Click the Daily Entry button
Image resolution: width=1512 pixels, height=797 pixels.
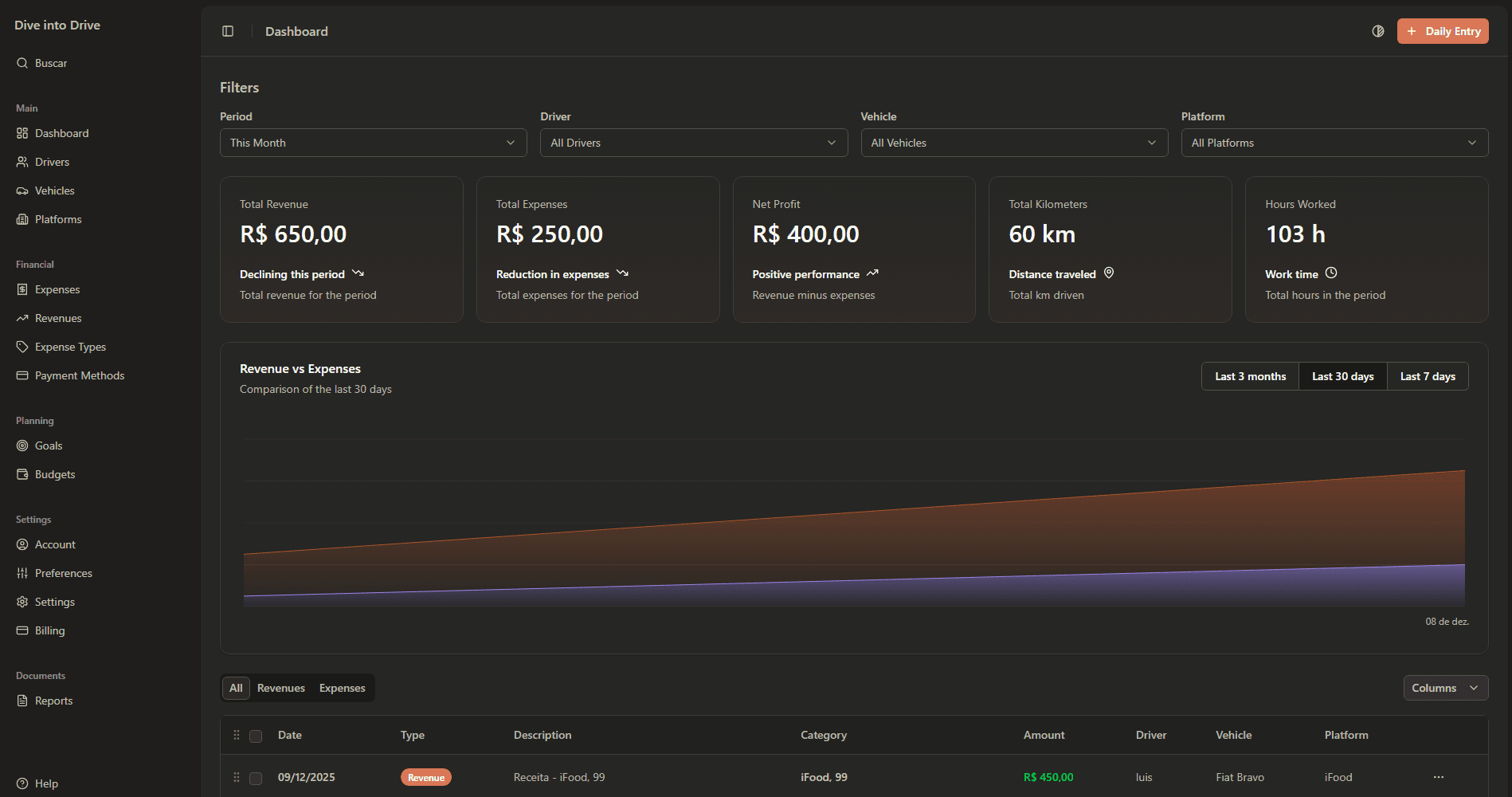(1443, 31)
